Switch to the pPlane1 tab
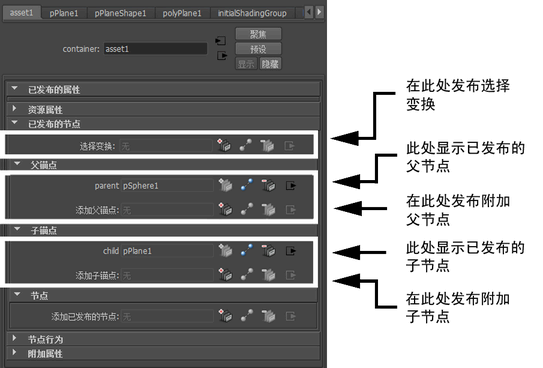Viewport: 543px width, 368px height. pyautogui.click(x=64, y=13)
